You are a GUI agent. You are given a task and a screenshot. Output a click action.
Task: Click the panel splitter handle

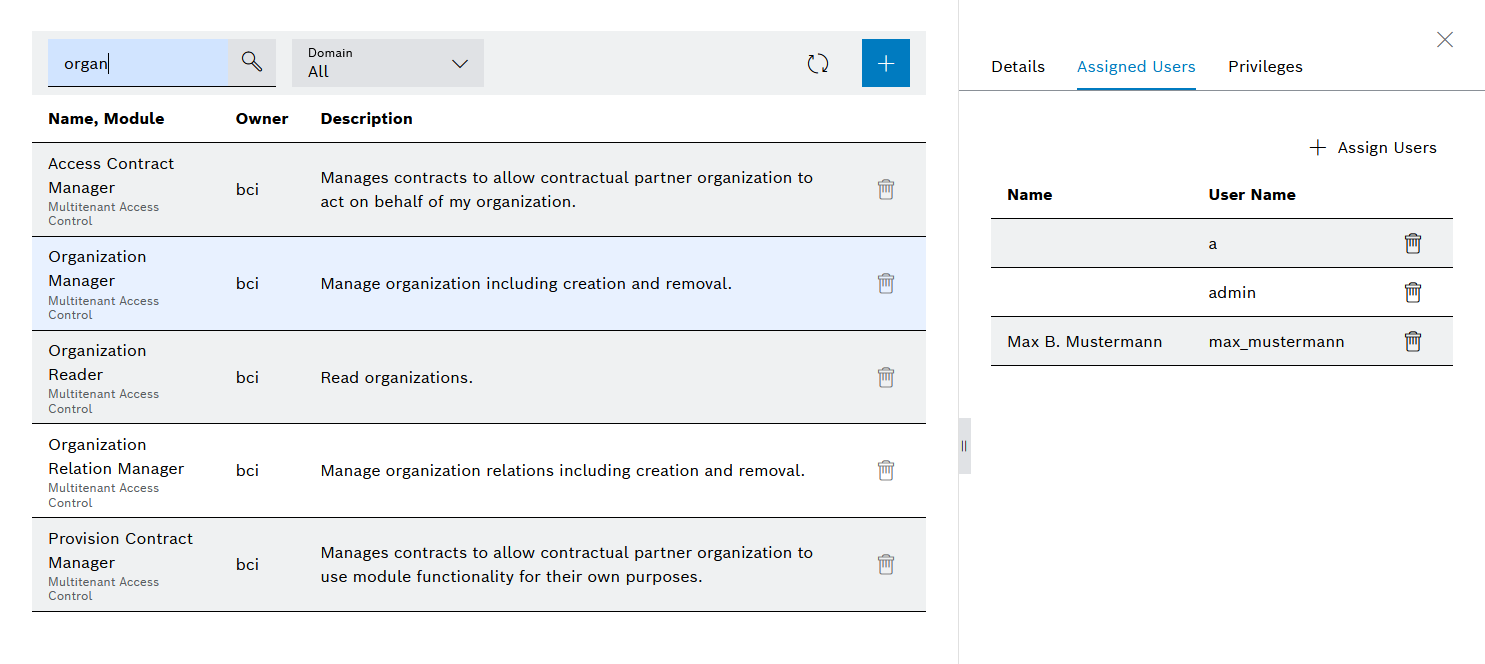click(x=964, y=446)
